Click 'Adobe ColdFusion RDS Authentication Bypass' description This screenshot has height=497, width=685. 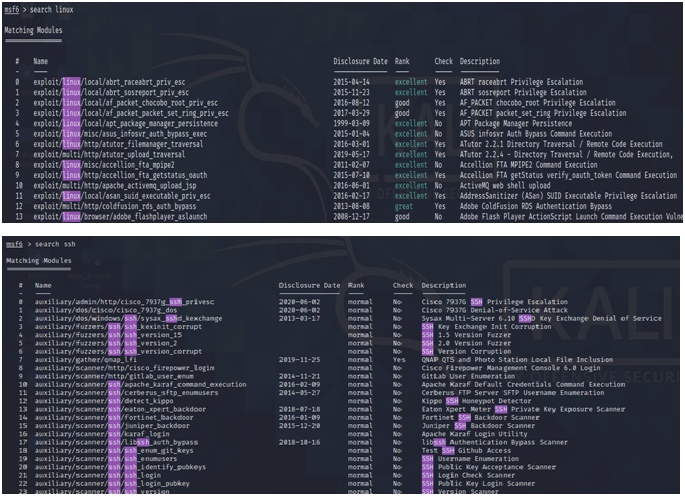(536, 207)
